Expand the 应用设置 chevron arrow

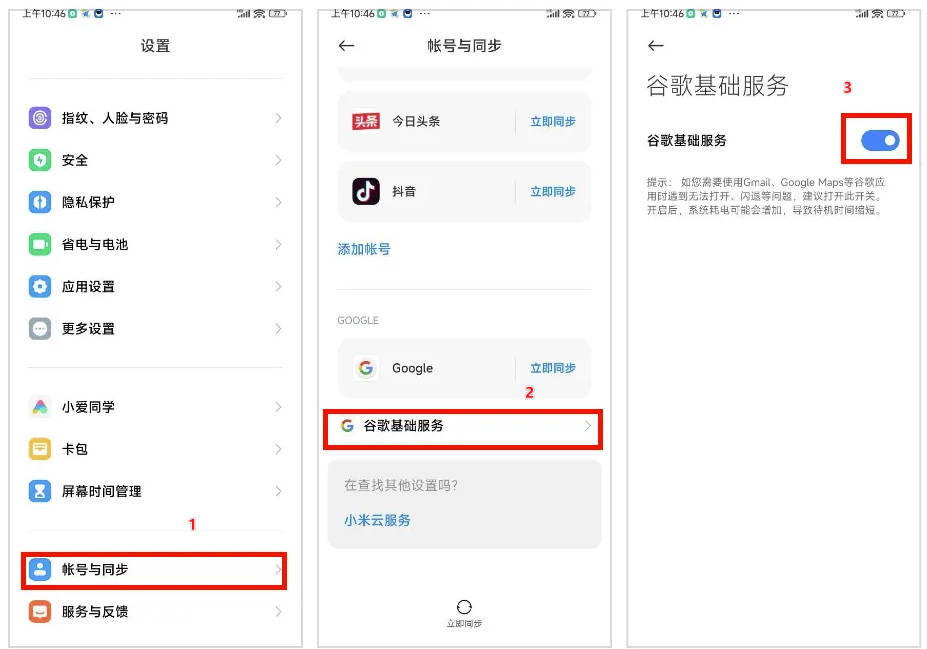(x=278, y=287)
